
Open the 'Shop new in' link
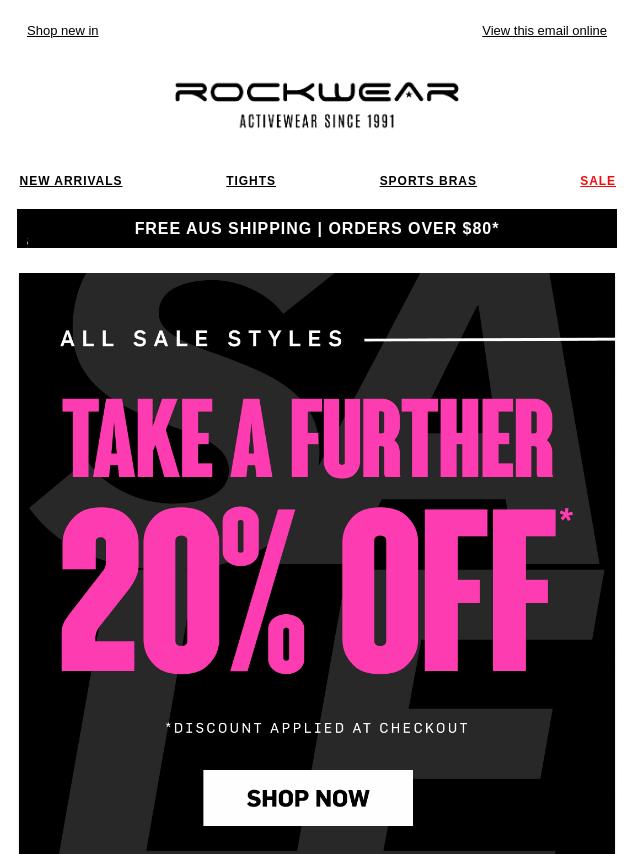tap(63, 31)
